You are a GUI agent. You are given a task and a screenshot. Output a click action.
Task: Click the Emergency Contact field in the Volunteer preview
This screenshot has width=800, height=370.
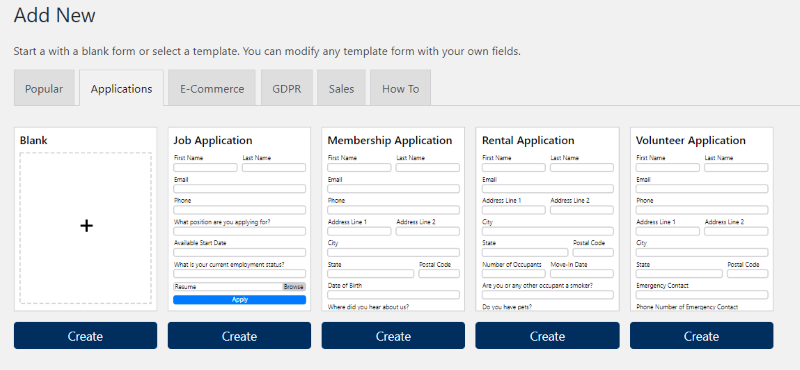point(702,295)
